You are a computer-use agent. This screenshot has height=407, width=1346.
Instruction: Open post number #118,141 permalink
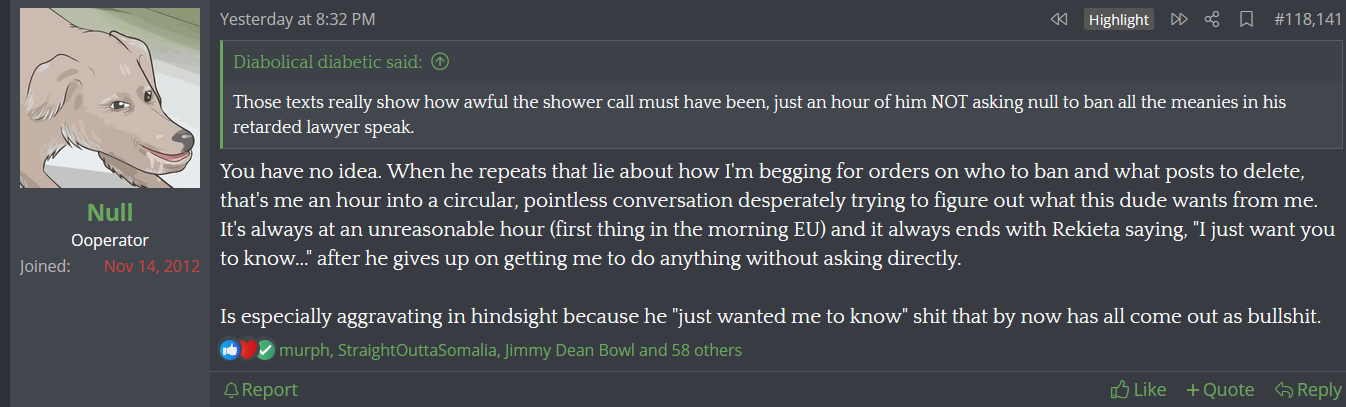[x=1308, y=19]
